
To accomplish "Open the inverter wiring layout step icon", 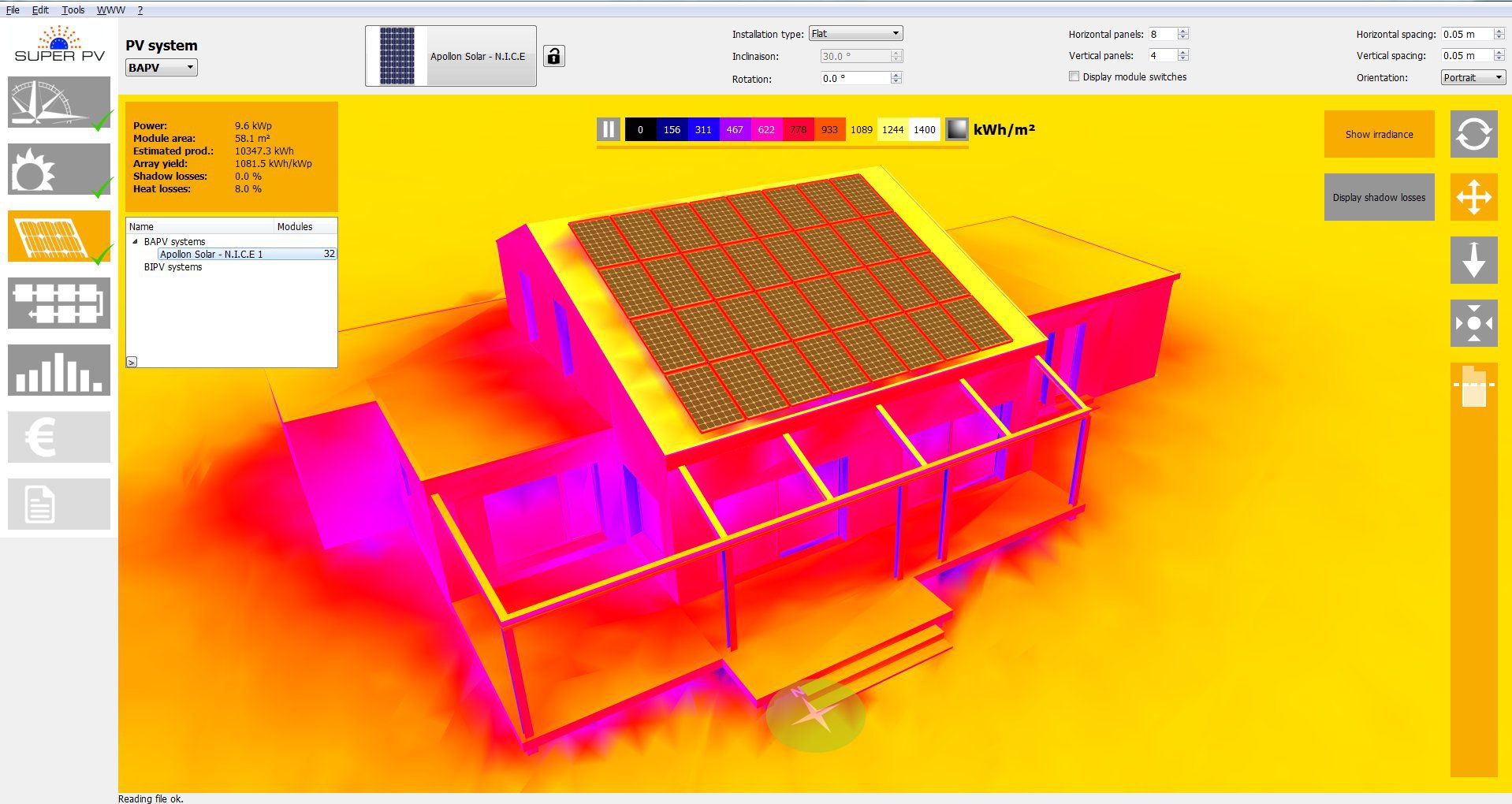I will point(58,303).
